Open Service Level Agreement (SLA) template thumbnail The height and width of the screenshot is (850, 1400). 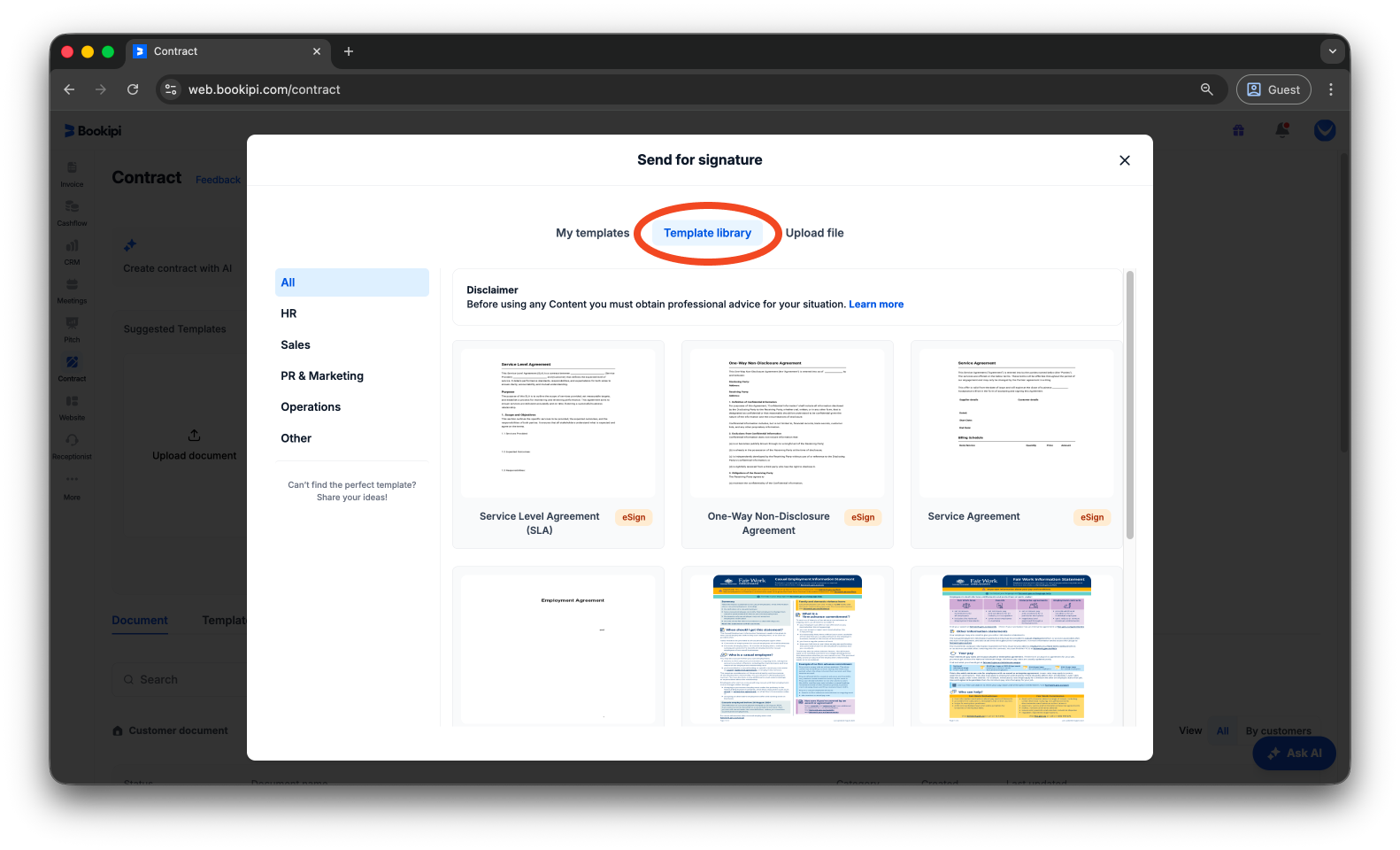558,423
